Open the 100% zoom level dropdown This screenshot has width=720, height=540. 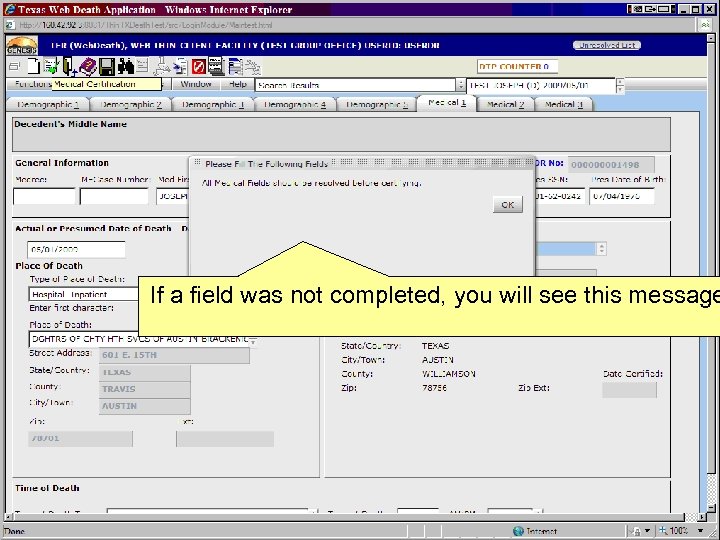pyautogui.click(x=700, y=531)
